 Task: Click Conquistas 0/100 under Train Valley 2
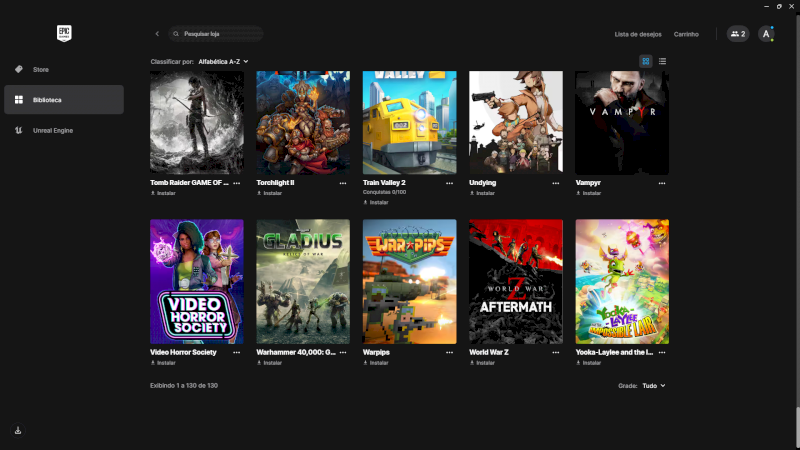[384, 192]
